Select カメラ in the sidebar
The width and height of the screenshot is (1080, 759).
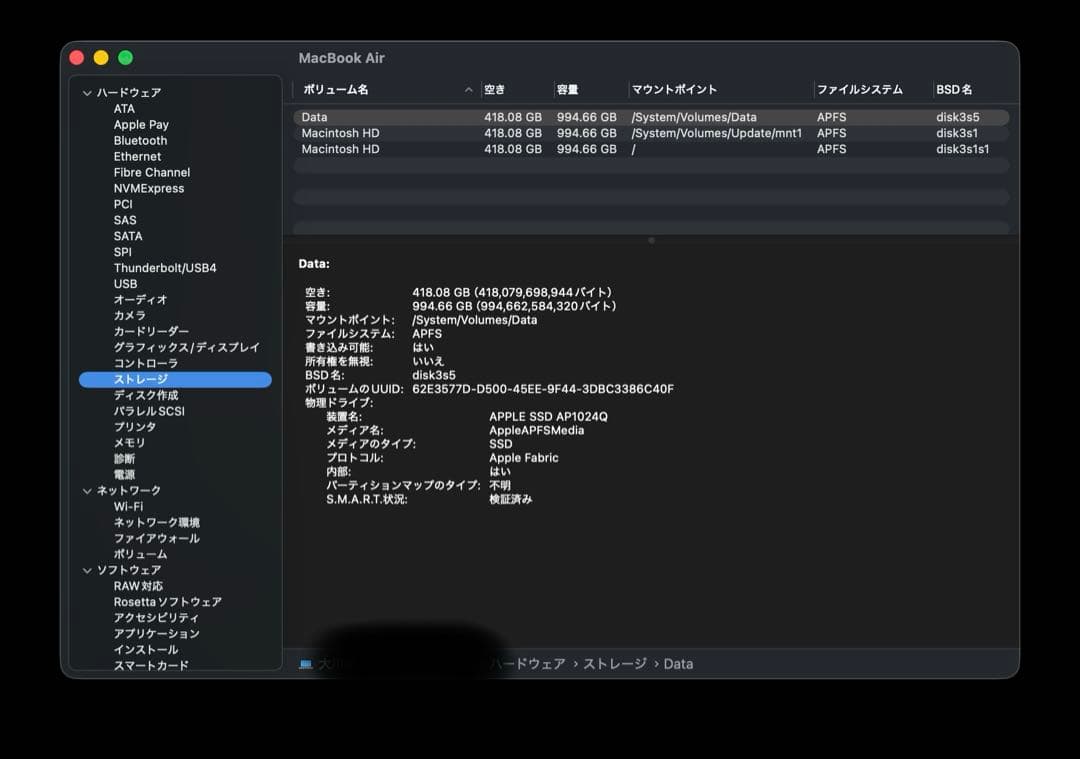(129, 315)
